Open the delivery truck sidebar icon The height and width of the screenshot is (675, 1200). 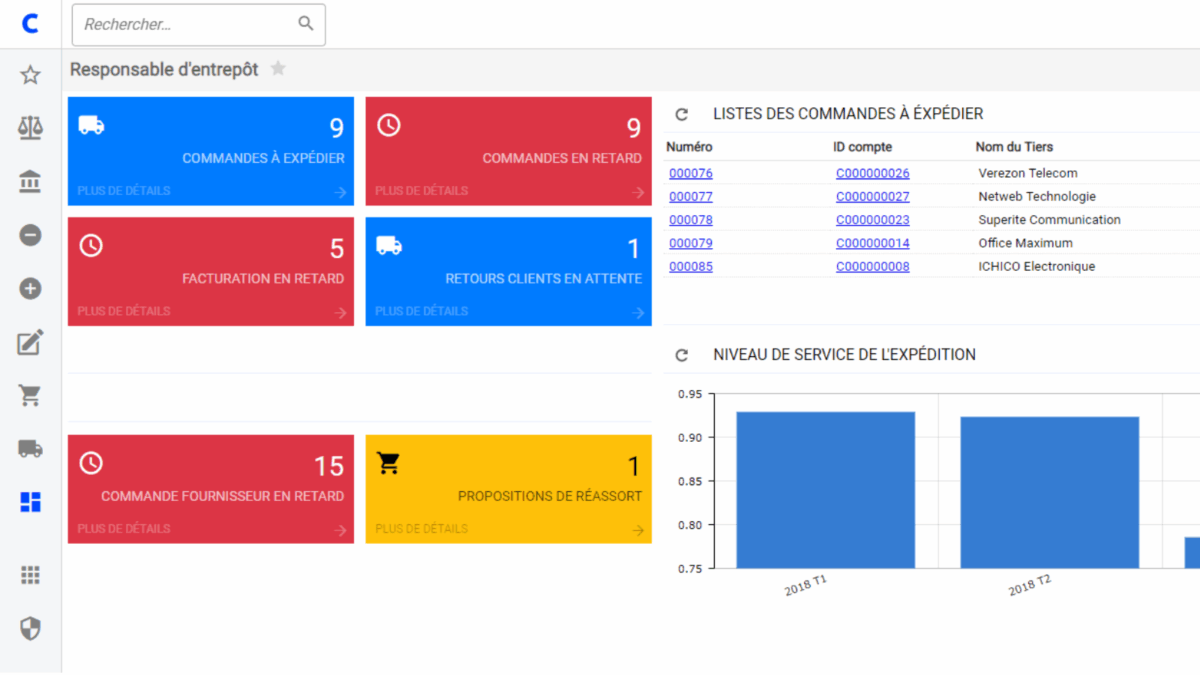tap(30, 448)
